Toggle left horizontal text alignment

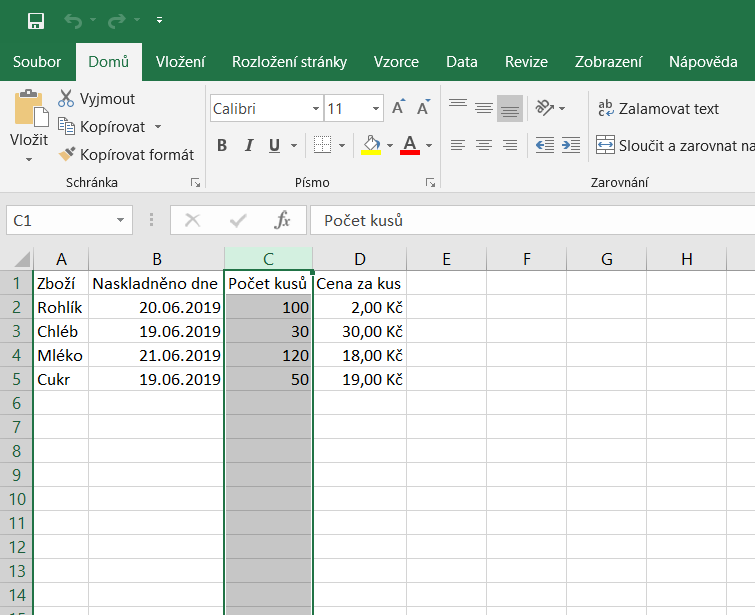tap(458, 145)
